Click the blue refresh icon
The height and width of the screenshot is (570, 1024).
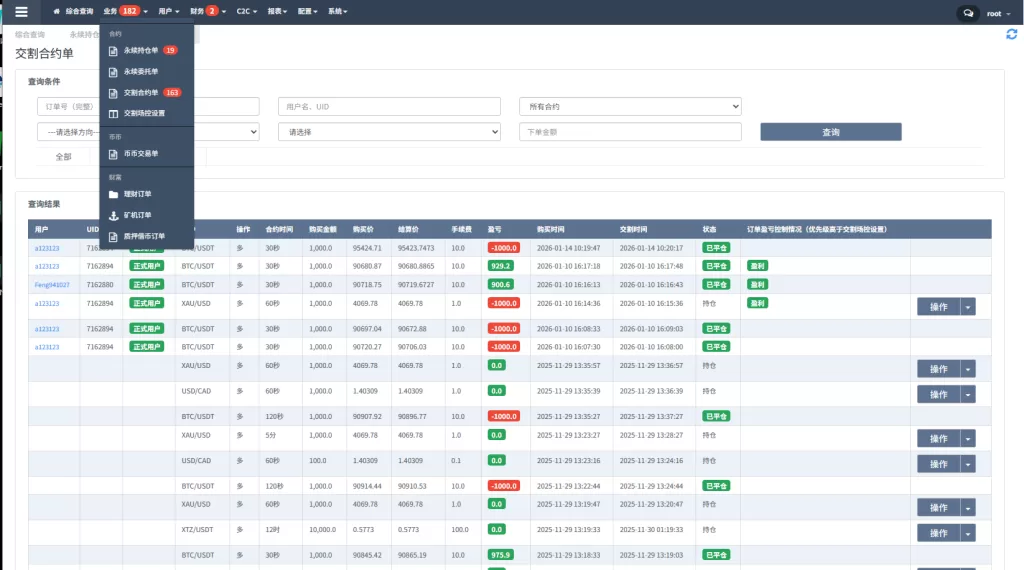(x=1011, y=34)
